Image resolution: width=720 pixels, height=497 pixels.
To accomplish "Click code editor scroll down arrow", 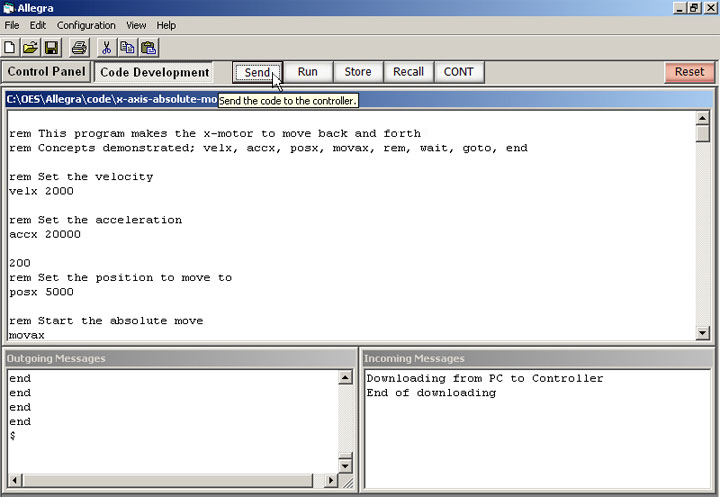I will click(703, 333).
